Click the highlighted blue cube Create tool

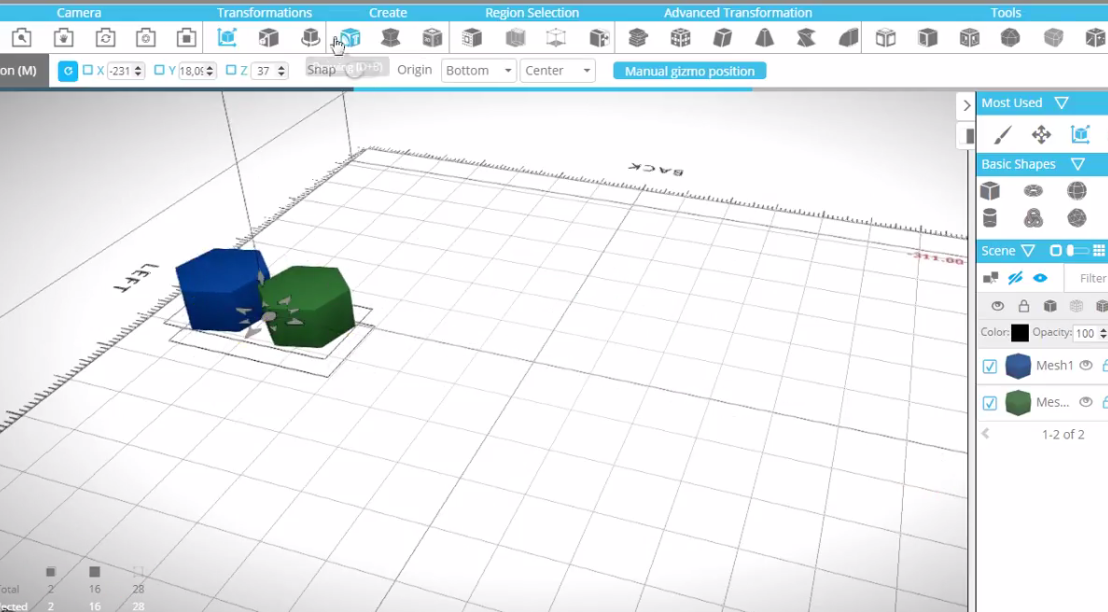350,37
